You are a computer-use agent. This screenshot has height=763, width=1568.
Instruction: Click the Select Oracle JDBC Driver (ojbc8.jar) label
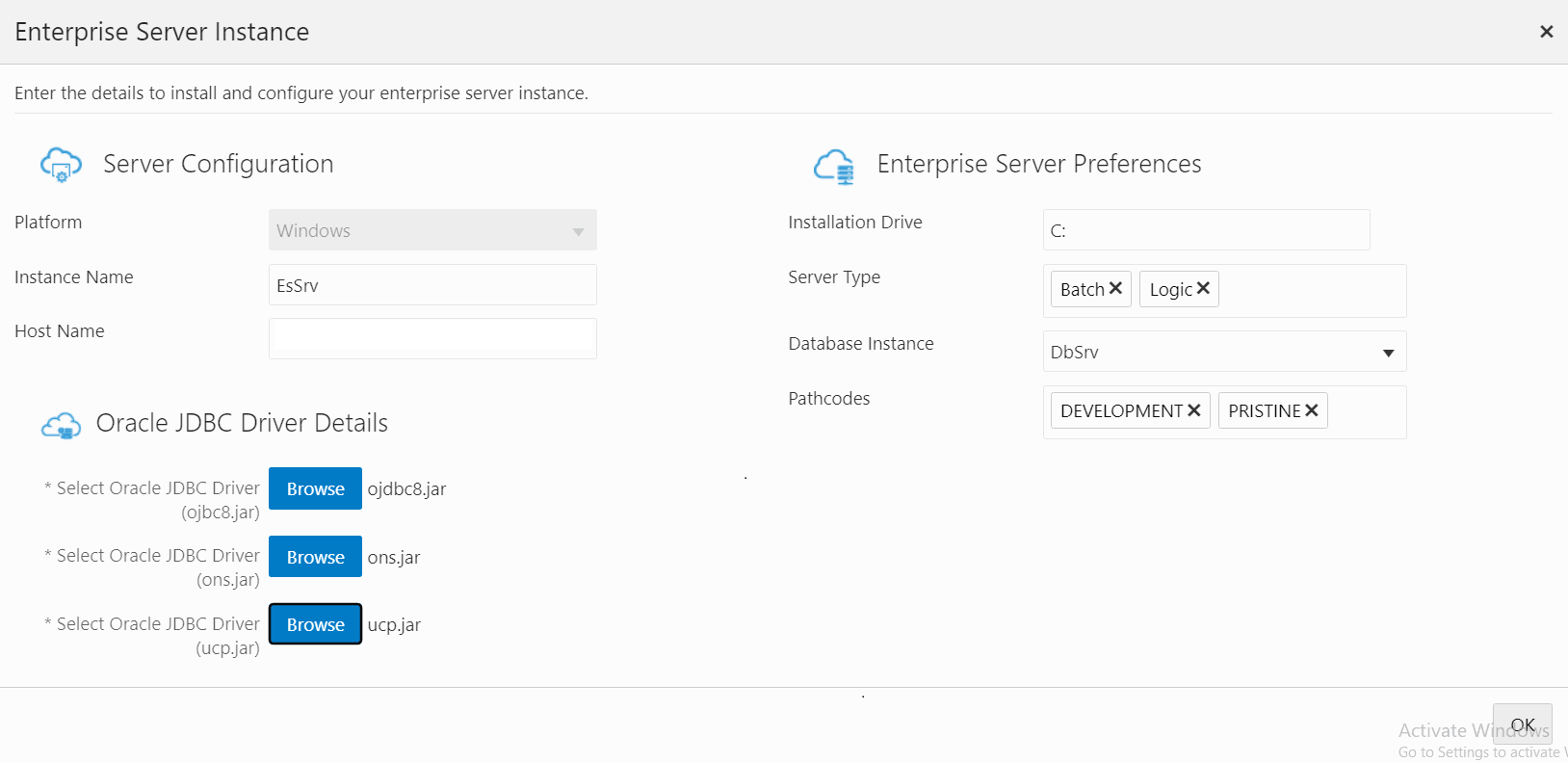point(152,500)
